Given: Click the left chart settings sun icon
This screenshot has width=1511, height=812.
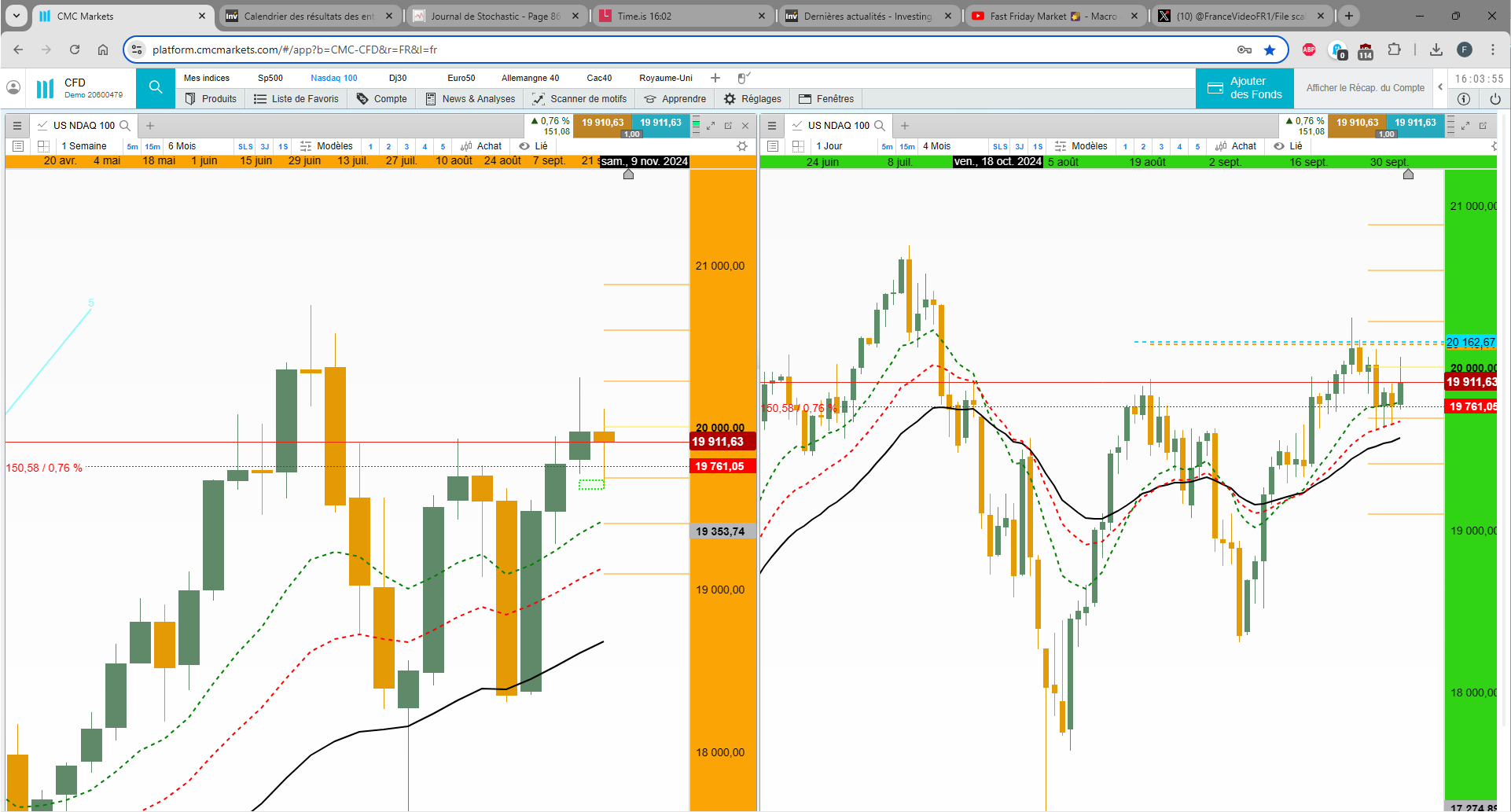Looking at the screenshot, I should pos(741,146).
